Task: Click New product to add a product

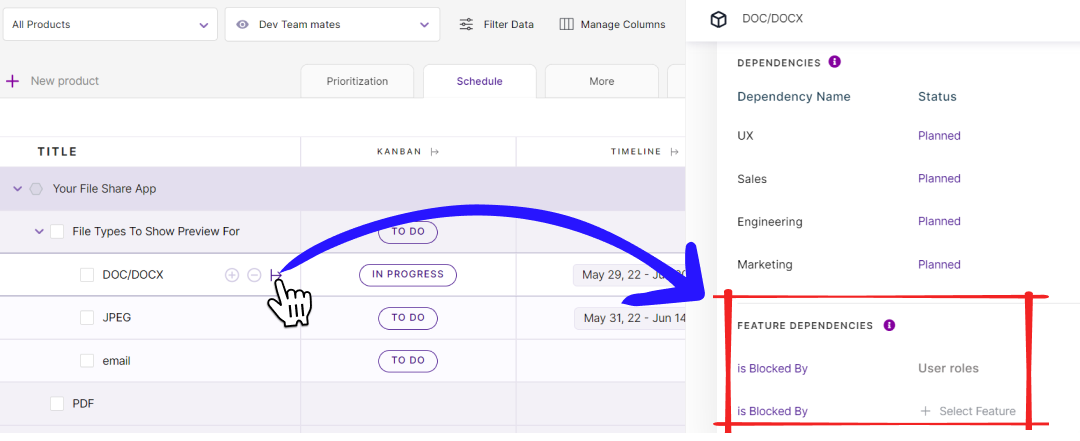Action: (64, 81)
